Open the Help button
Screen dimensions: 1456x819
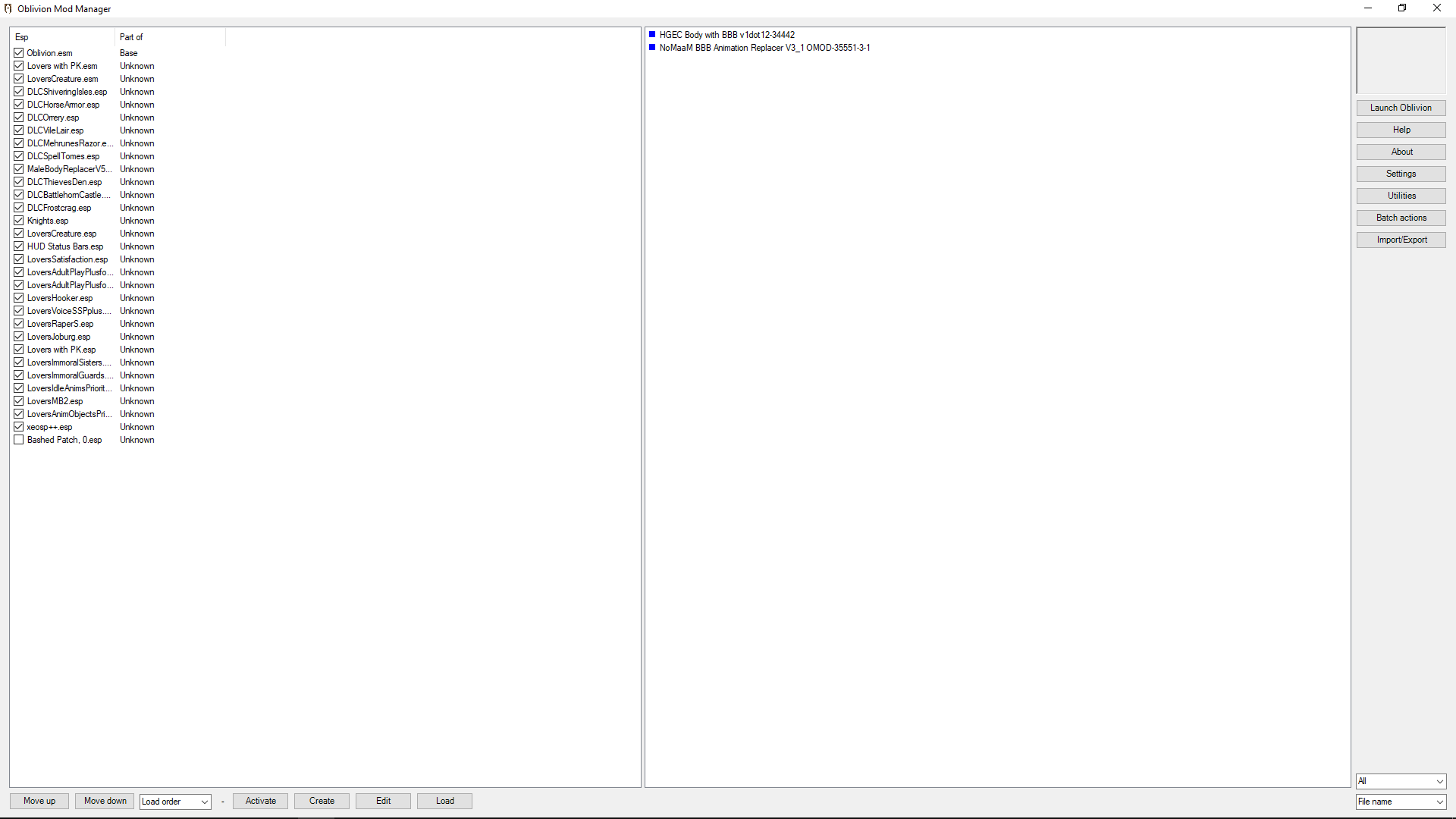coord(1401,130)
